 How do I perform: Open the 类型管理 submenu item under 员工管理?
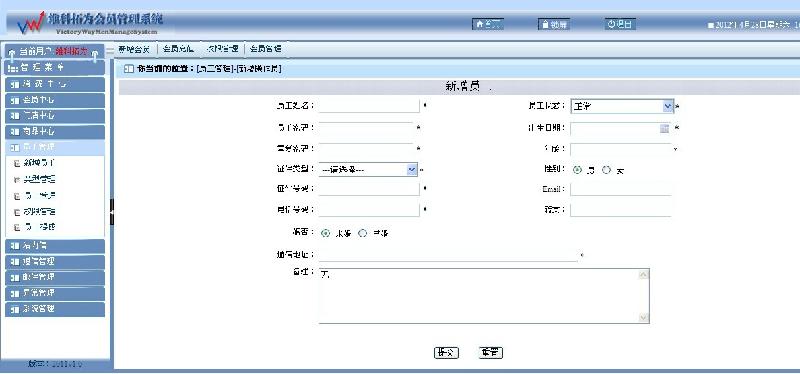(x=40, y=179)
